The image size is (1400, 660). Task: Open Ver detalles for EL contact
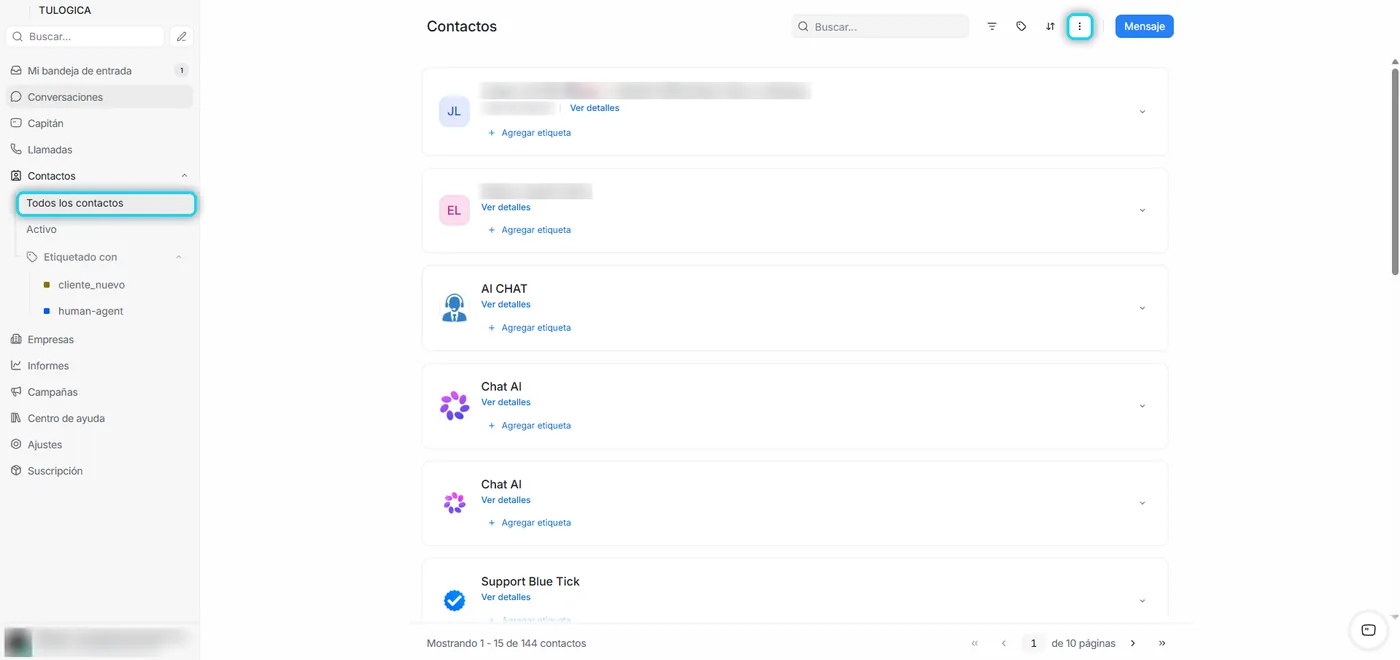click(506, 207)
